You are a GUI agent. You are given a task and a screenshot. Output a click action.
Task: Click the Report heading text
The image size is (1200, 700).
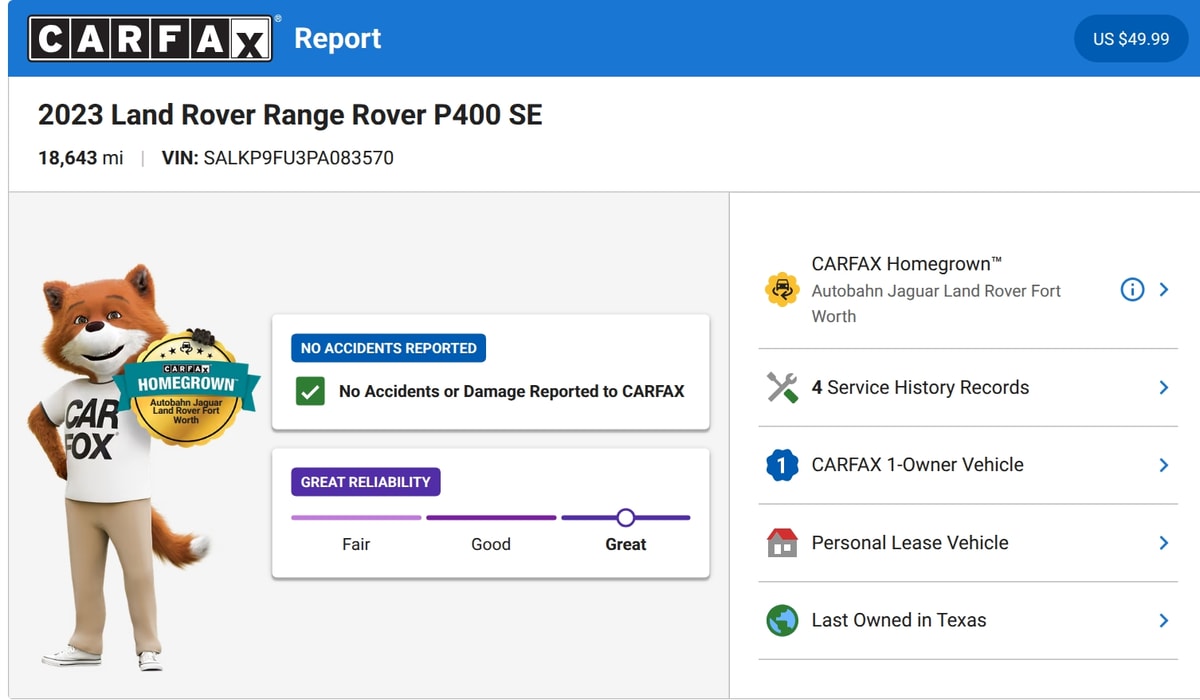tap(338, 39)
